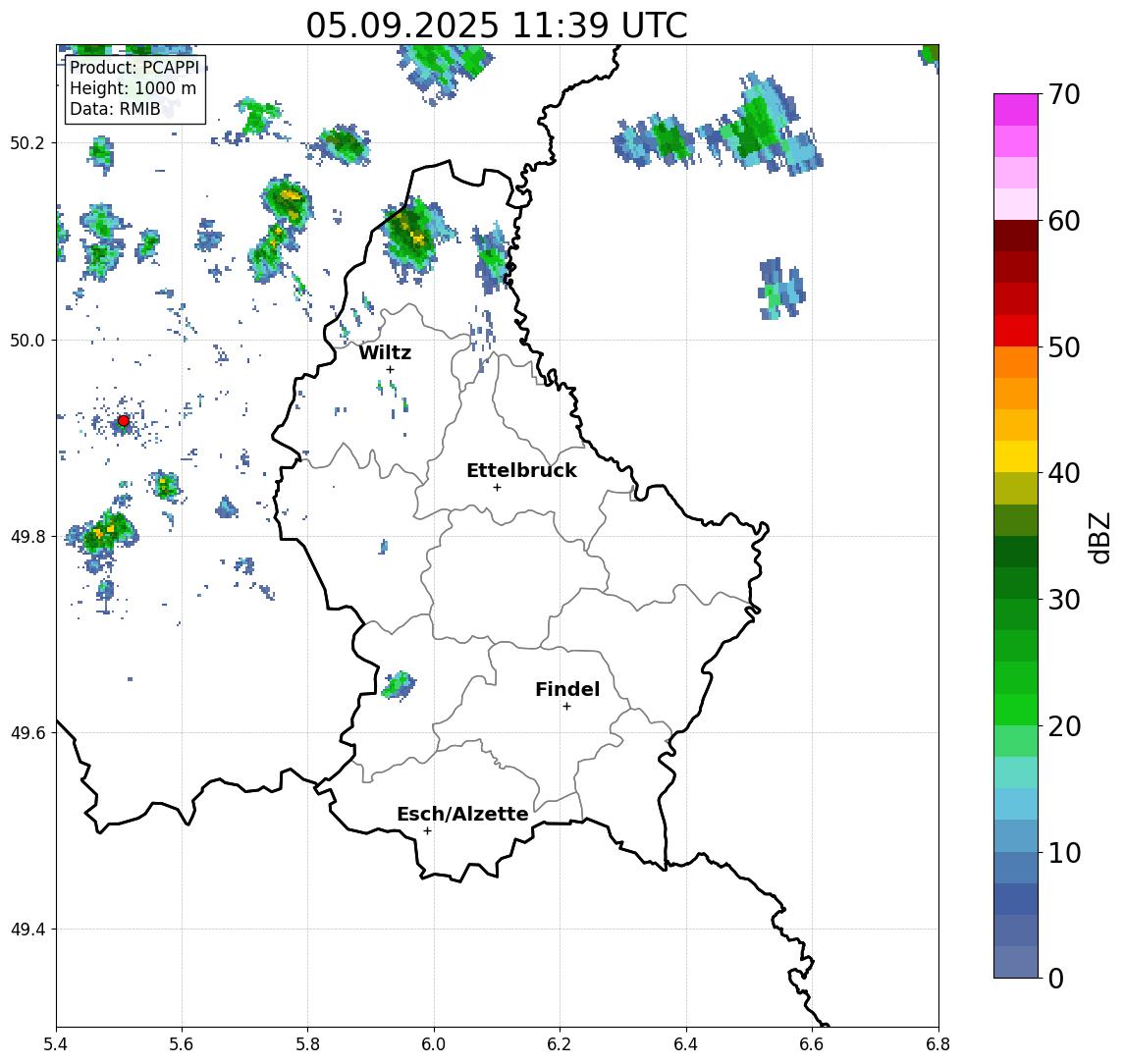Image resolution: width=1124 pixels, height=1064 pixels.
Task: Click the longitude tick label 6.0
Action: tap(434, 1044)
